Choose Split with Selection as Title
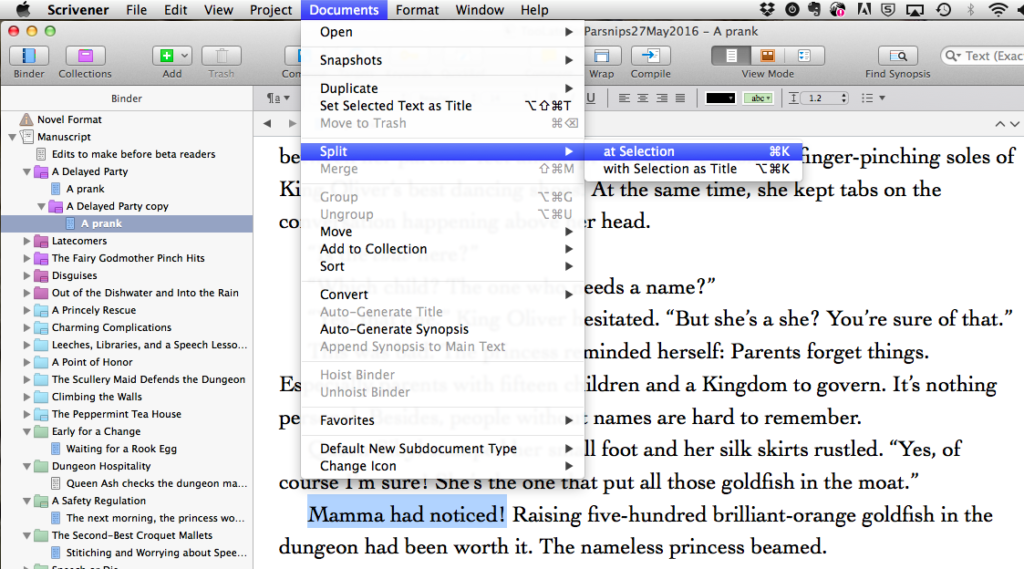 click(694, 169)
